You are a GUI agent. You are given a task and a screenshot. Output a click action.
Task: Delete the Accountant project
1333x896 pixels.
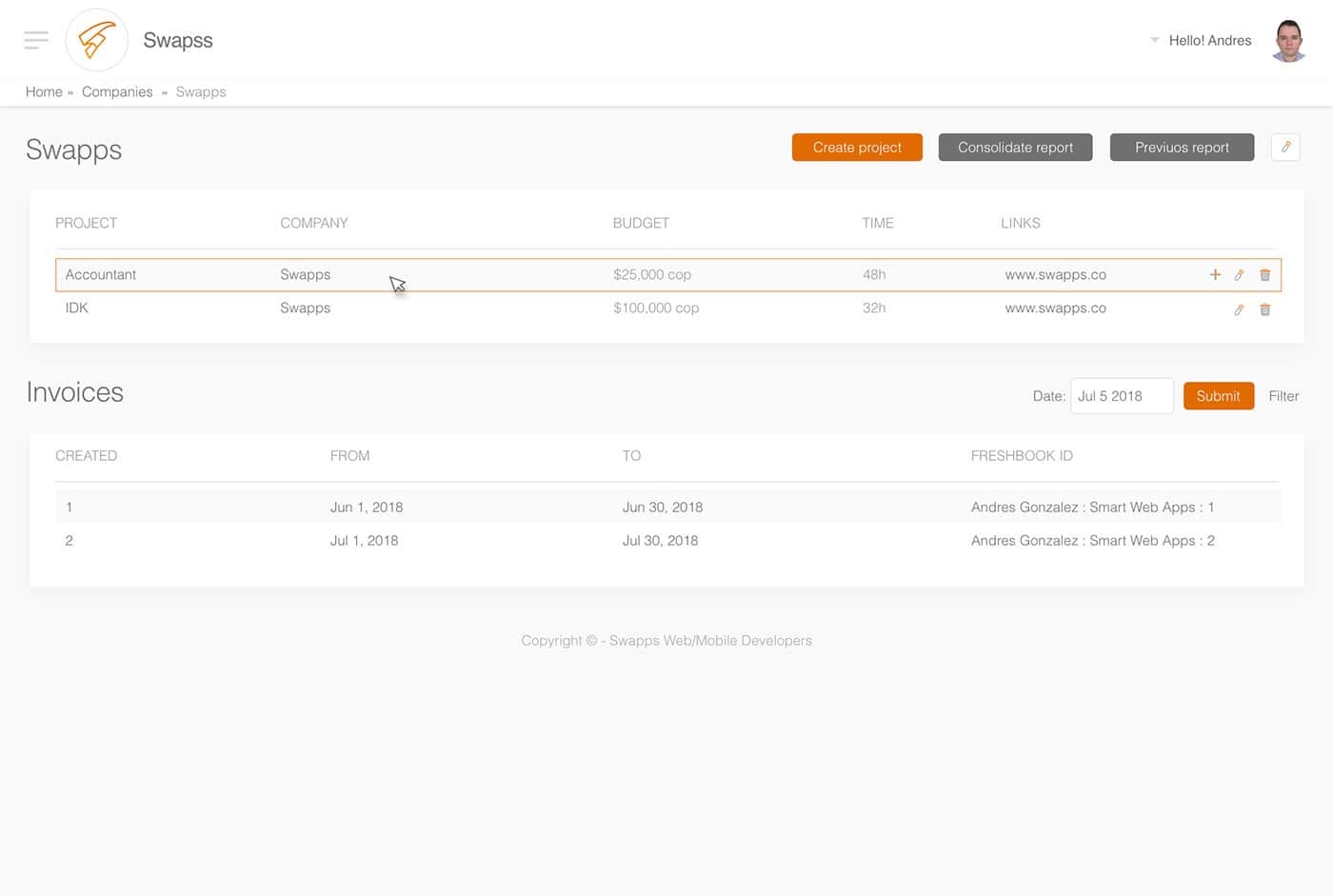pyautogui.click(x=1265, y=275)
